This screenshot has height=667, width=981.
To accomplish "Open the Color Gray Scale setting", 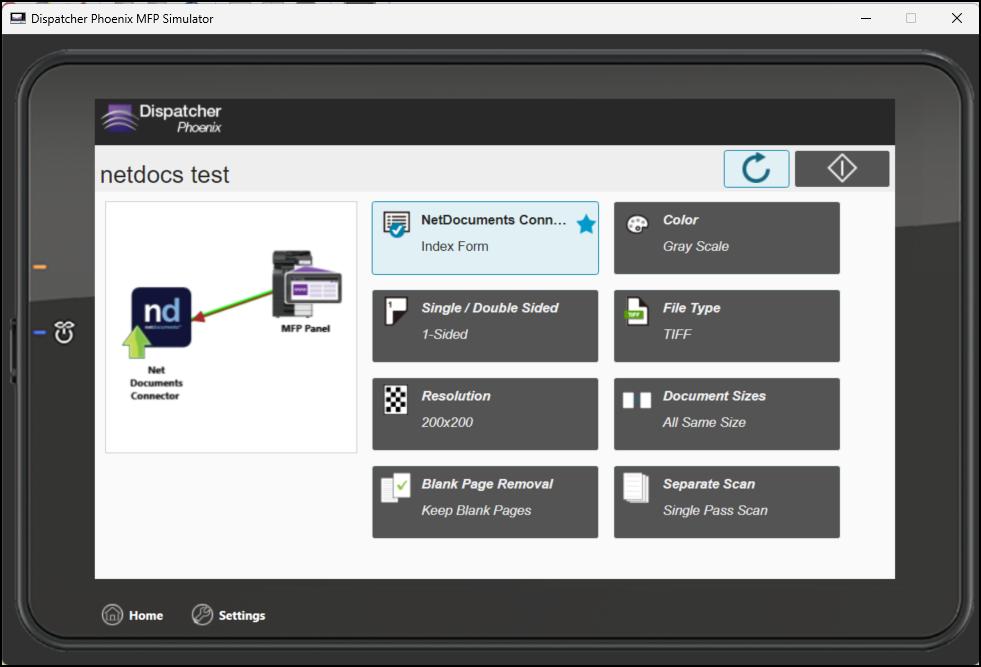I will pyautogui.click(x=726, y=238).
